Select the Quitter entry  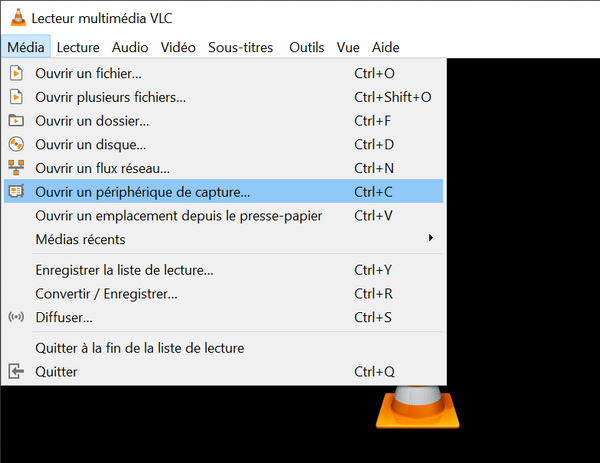[223, 372]
